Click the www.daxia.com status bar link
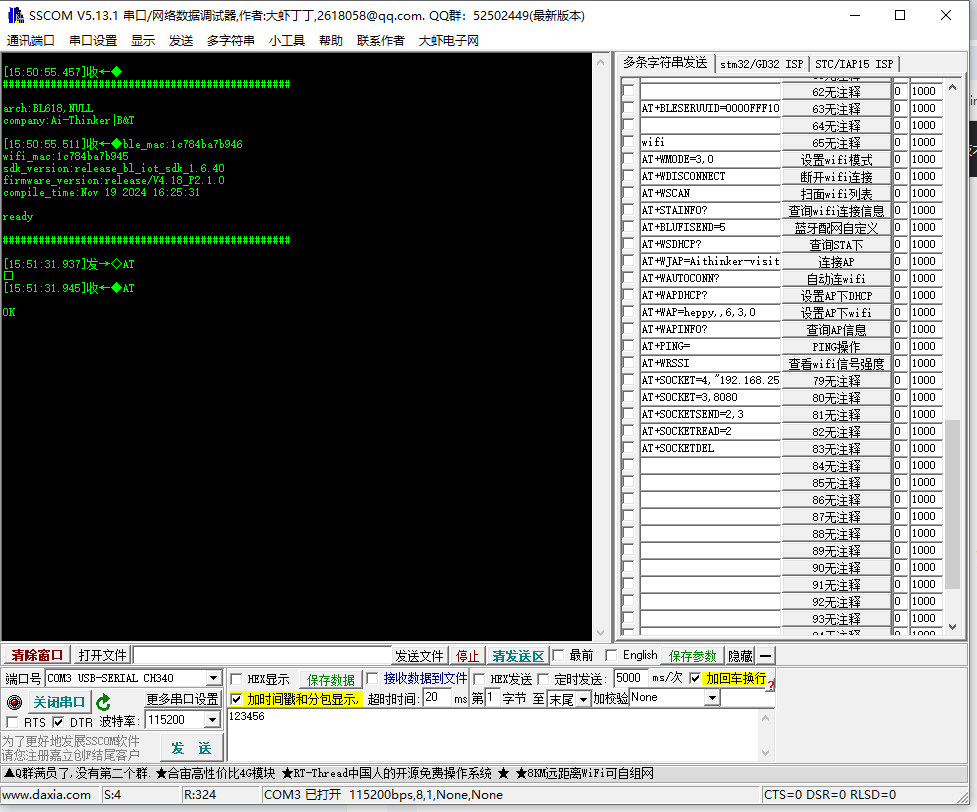Image resolution: width=977 pixels, height=812 pixels. 48,794
